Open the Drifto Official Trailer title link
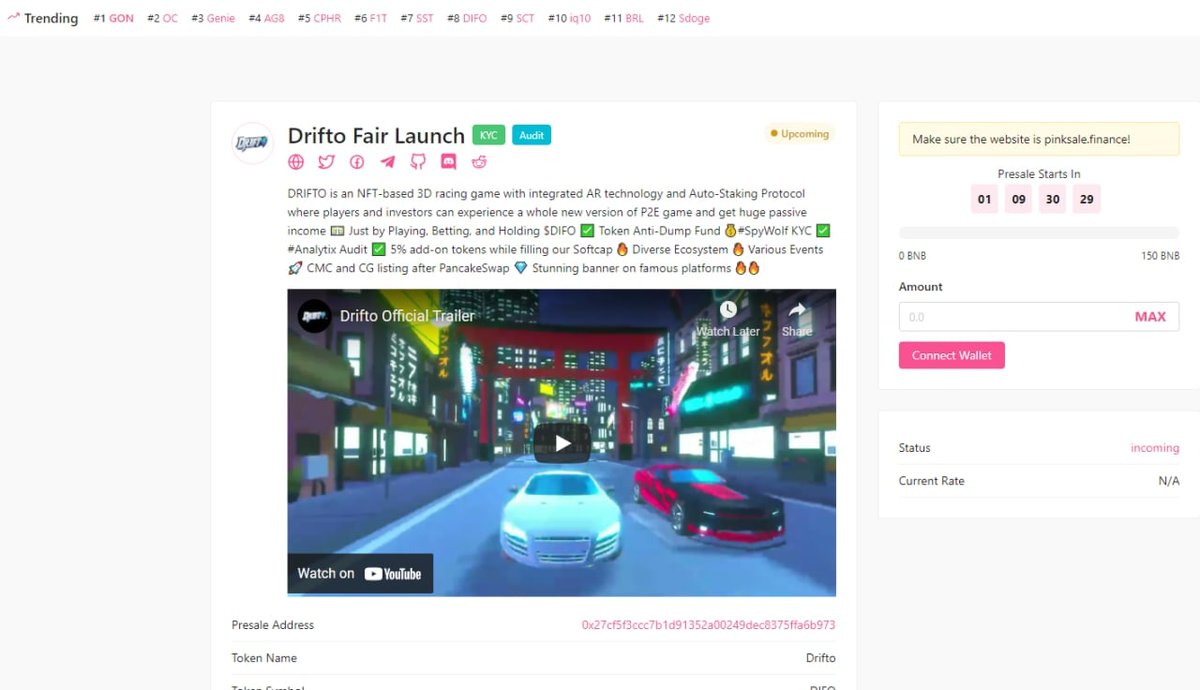Viewport: 1200px width, 690px height. point(407,316)
